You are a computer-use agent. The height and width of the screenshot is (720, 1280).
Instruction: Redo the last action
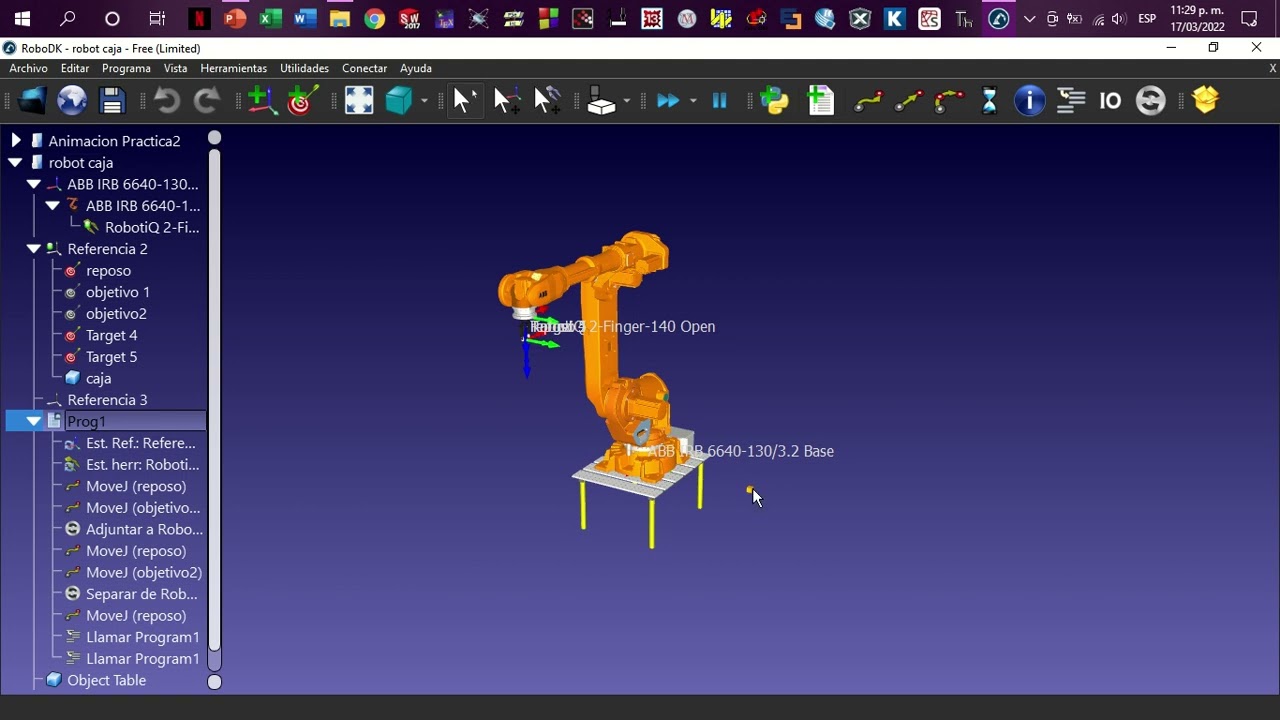tap(206, 100)
